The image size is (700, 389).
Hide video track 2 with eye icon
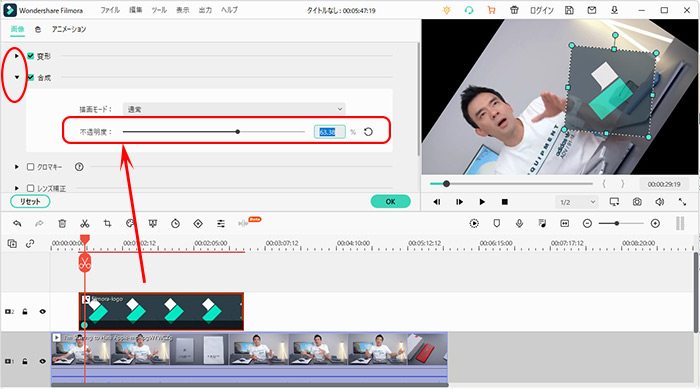pos(42,312)
